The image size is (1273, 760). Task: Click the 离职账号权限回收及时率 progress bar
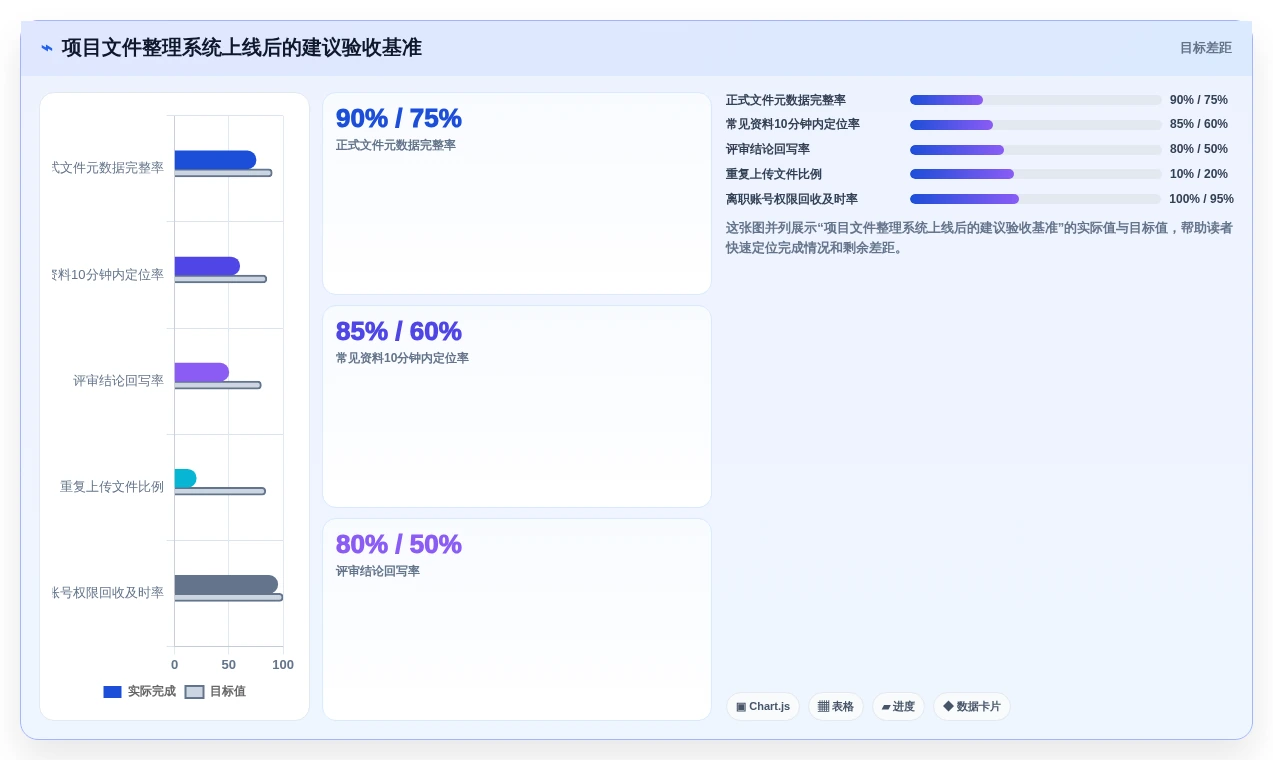tap(1035, 199)
